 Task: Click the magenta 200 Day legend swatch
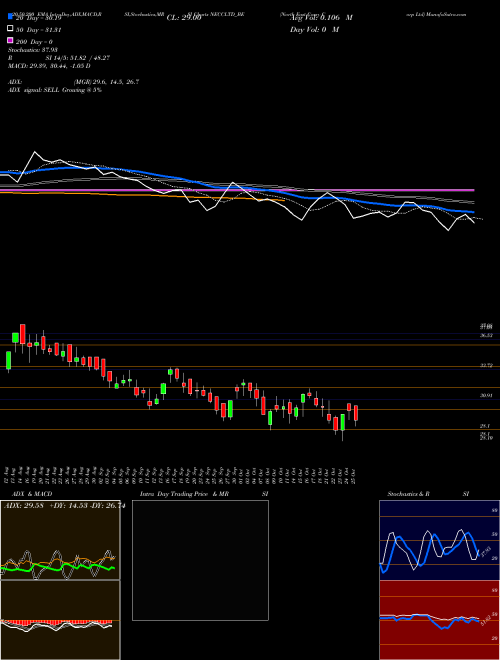point(11,40)
